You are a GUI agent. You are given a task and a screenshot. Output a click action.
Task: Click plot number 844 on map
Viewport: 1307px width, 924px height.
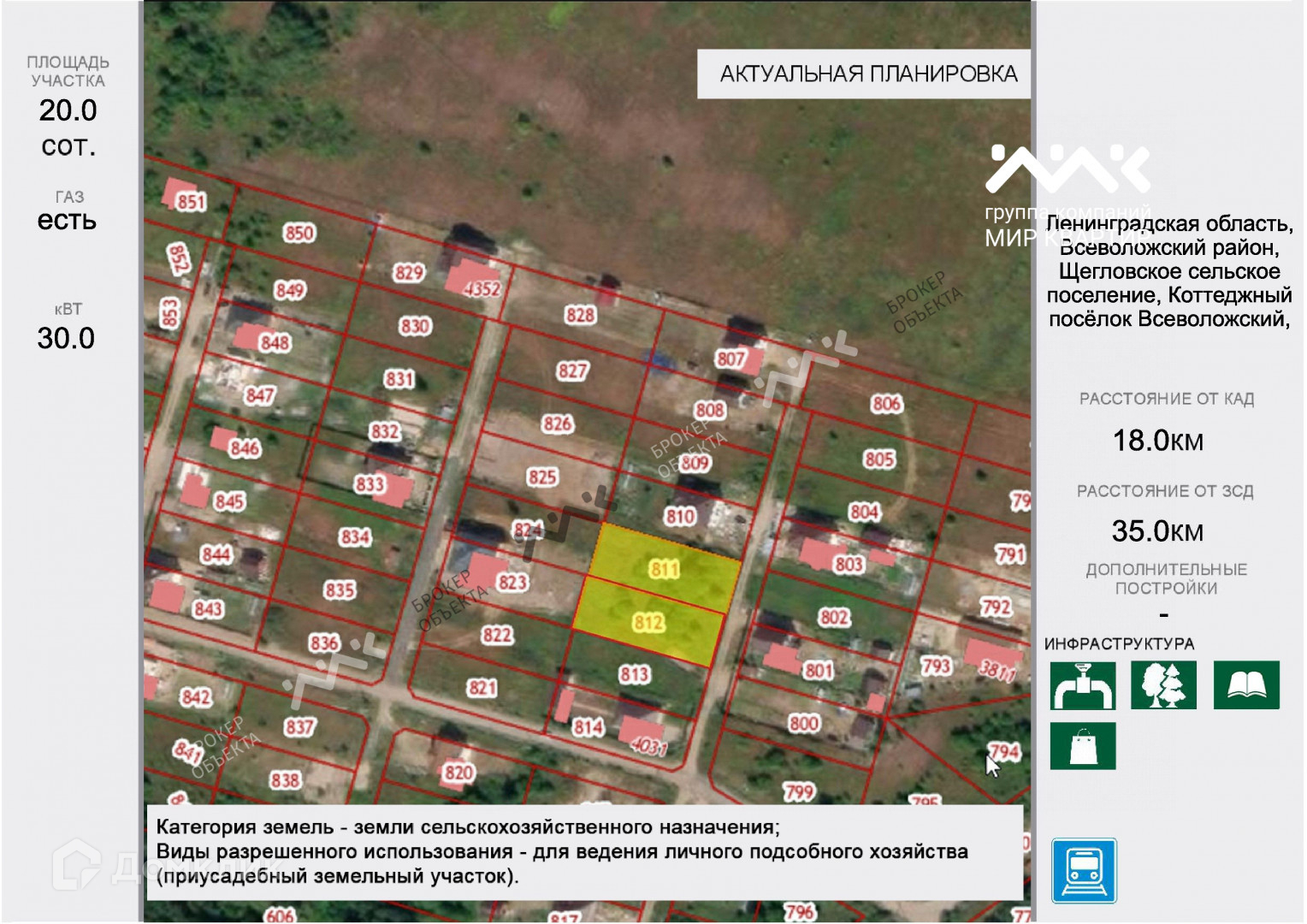click(216, 554)
